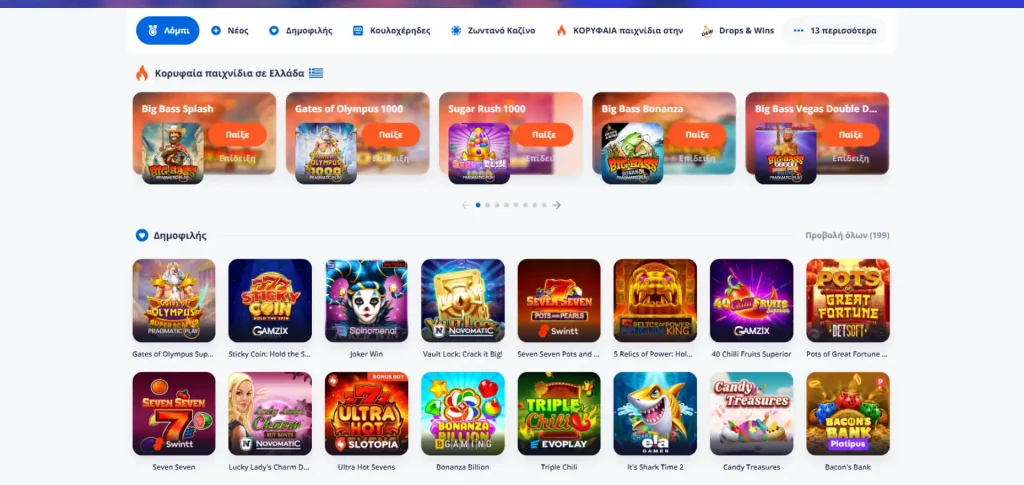
Task: Go to next carousel page with right arrow
Action: (x=556, y=205)
